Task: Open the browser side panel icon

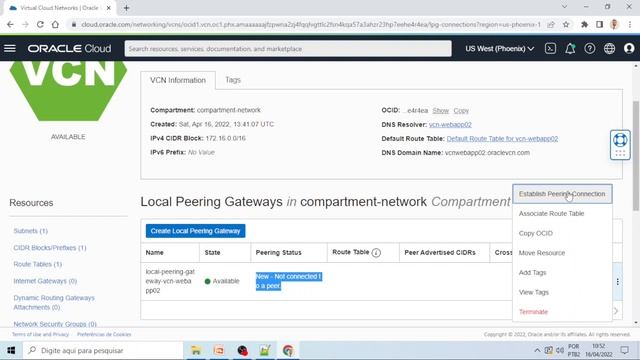Action: tap(599, 24)
